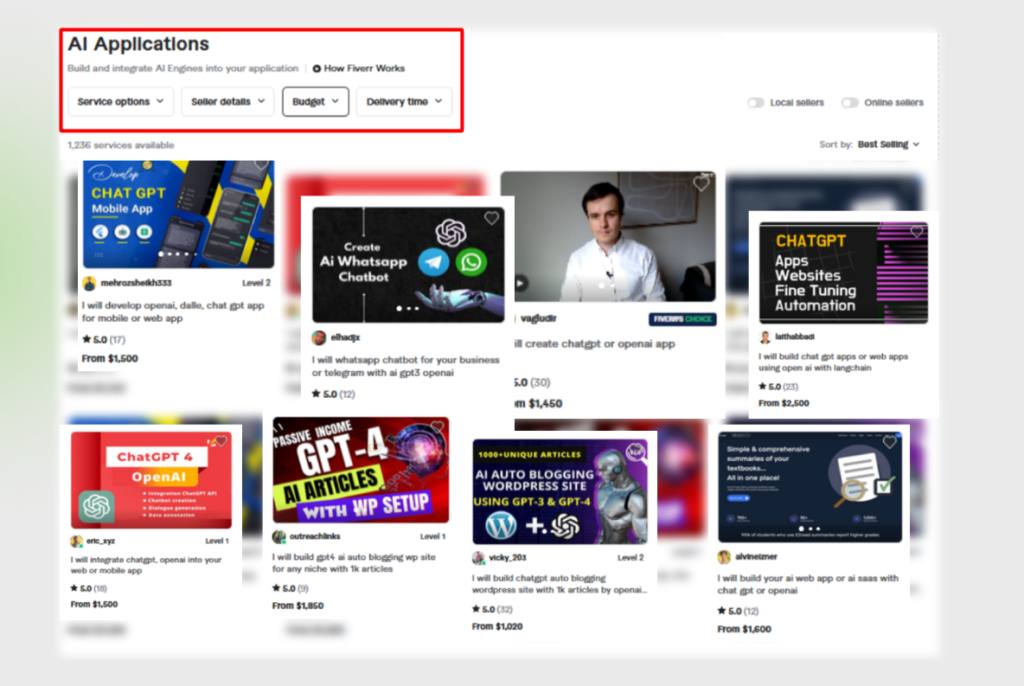Viewport: 1024px width, 686px height.
Task: Open gig "I will build chat gpt apps or web apps"
Action: pos(833,362)
